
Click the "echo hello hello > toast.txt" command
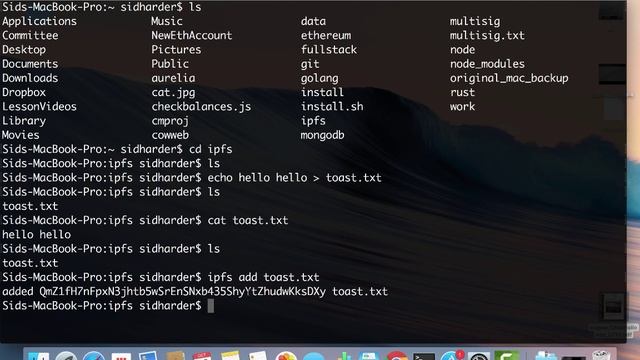pyautogui.click(x=295, y=178)
